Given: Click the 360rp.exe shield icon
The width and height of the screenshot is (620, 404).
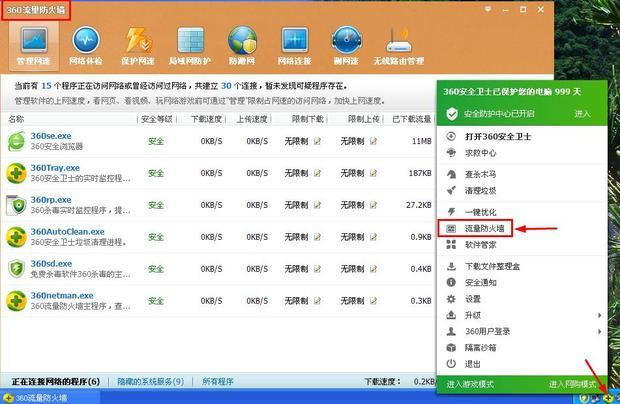Looking at the screenshot, I should 16,205.
